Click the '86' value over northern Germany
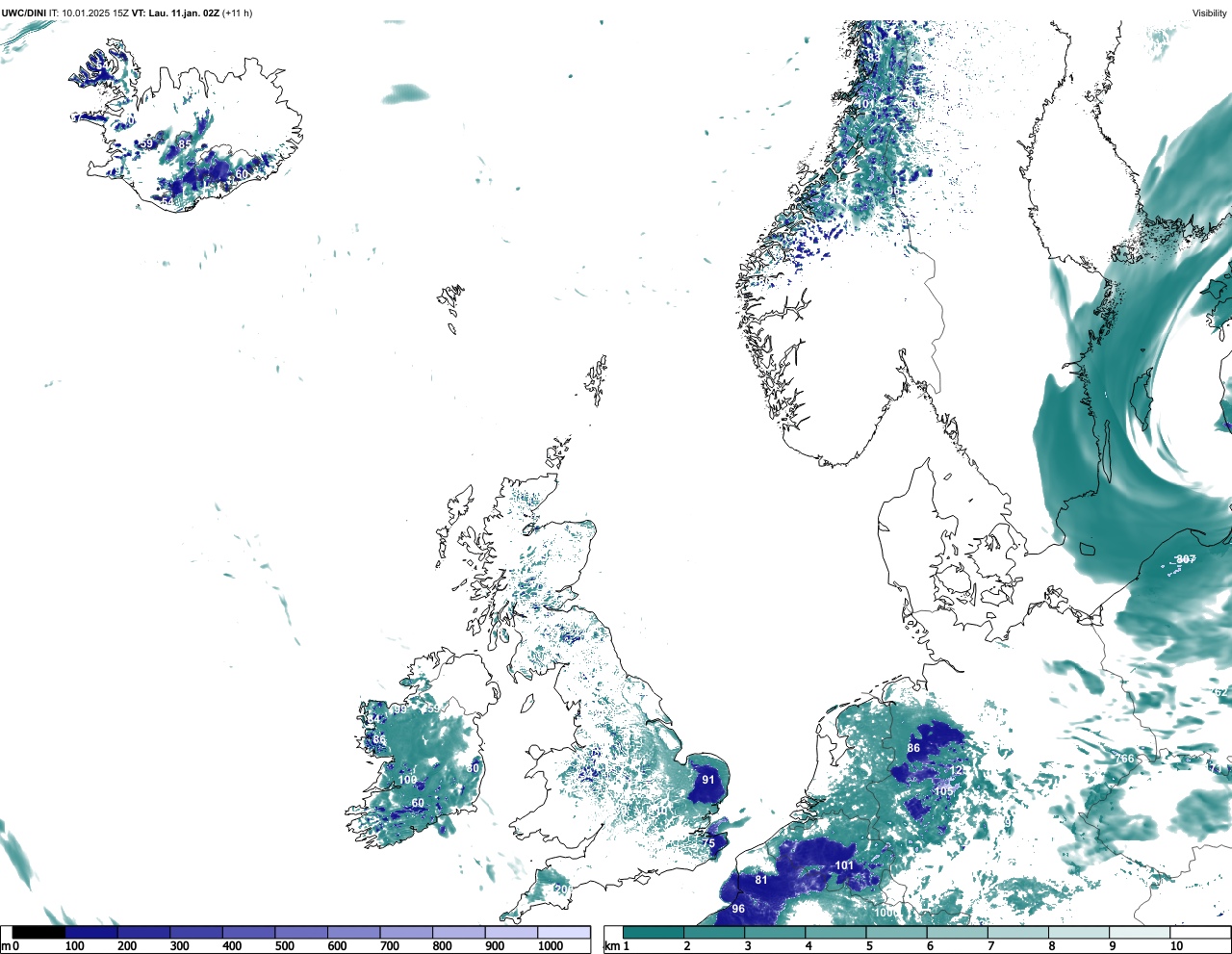 pos(913,748)
